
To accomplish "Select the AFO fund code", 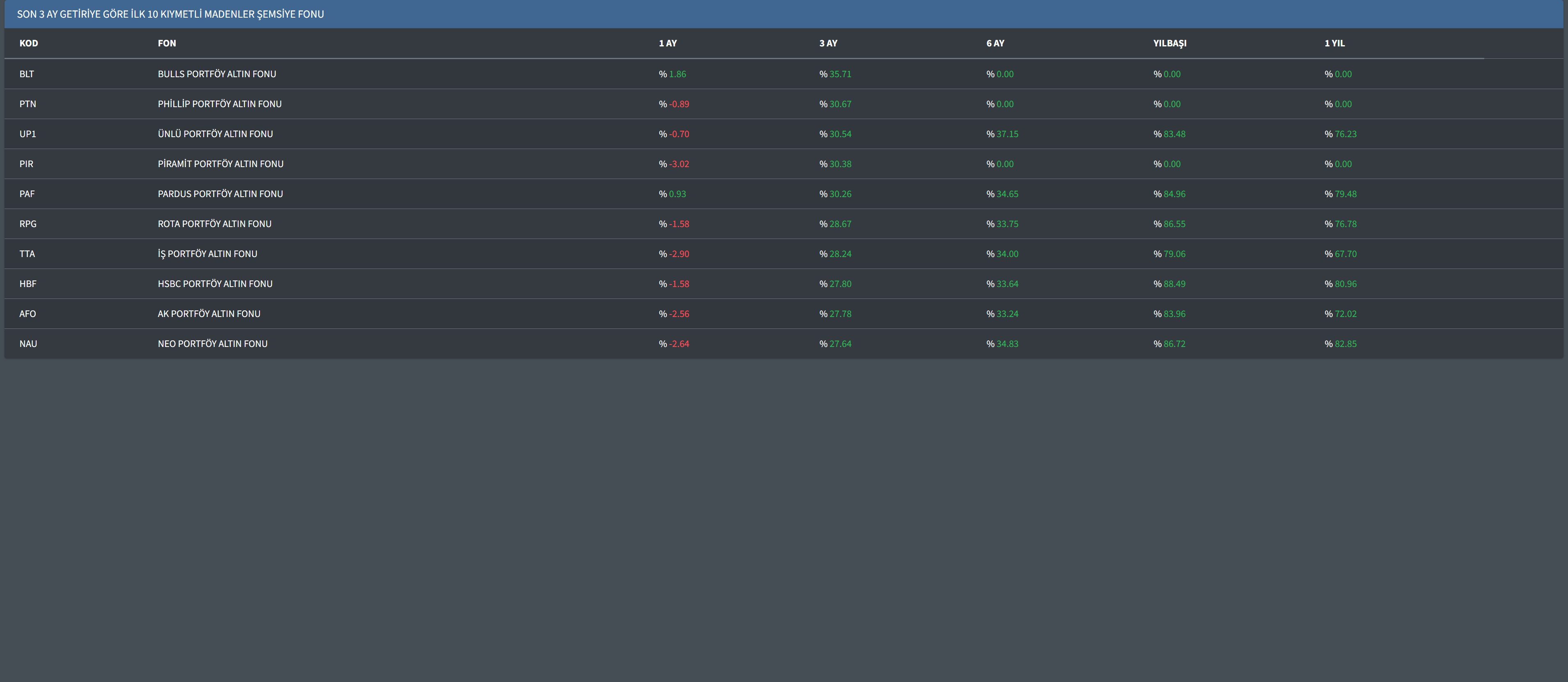I will pos(28,314).
